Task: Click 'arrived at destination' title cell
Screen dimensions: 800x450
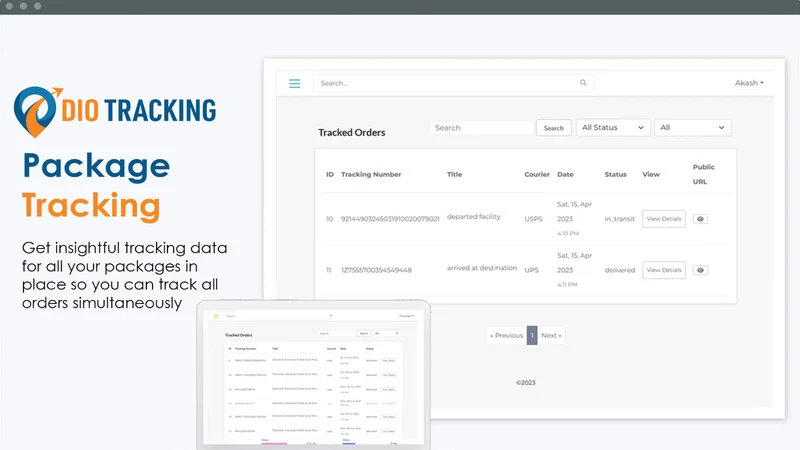Action: coord(482,268)
